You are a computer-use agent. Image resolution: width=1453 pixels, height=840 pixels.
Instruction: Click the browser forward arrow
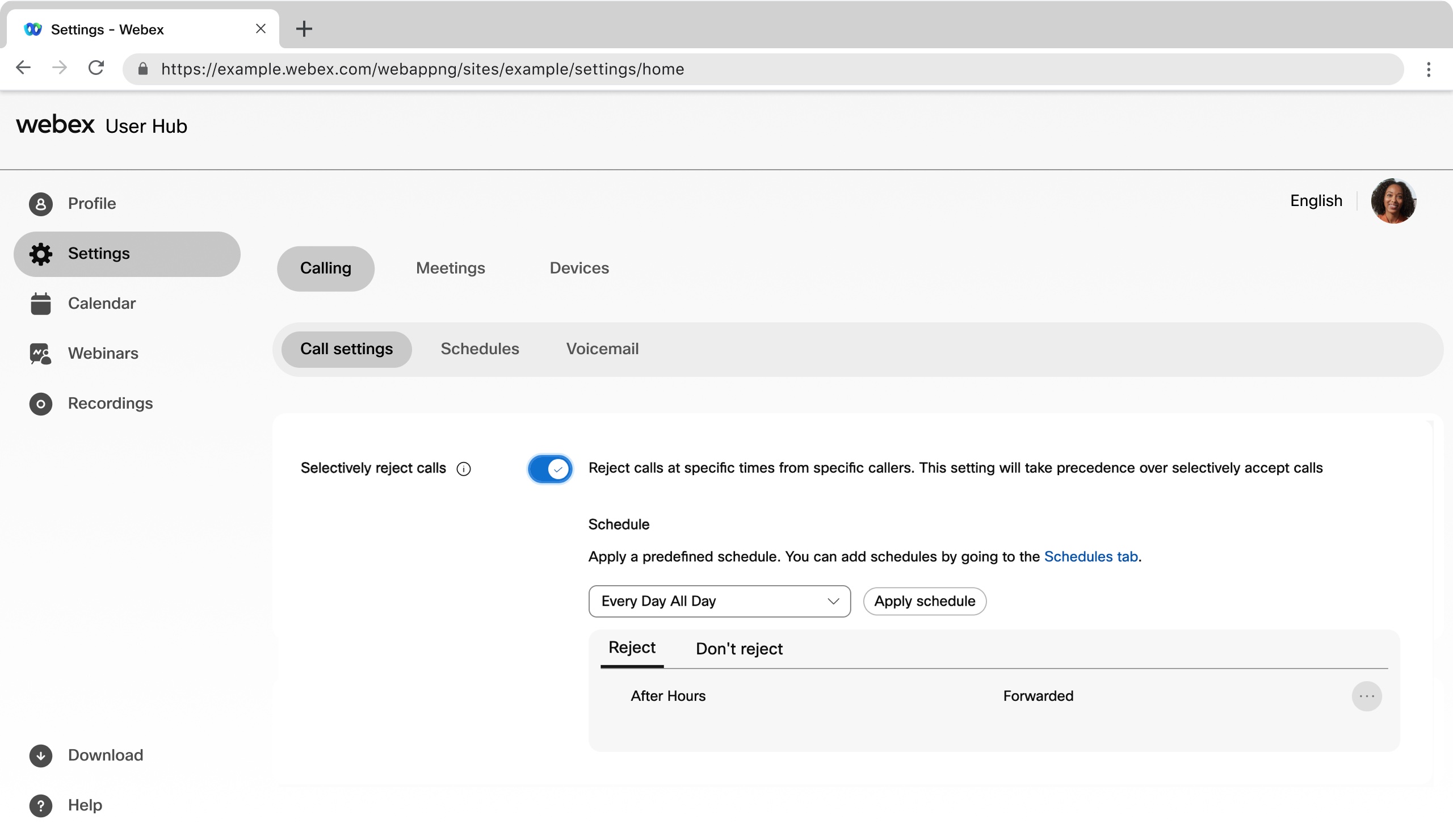tap(60, 68)
